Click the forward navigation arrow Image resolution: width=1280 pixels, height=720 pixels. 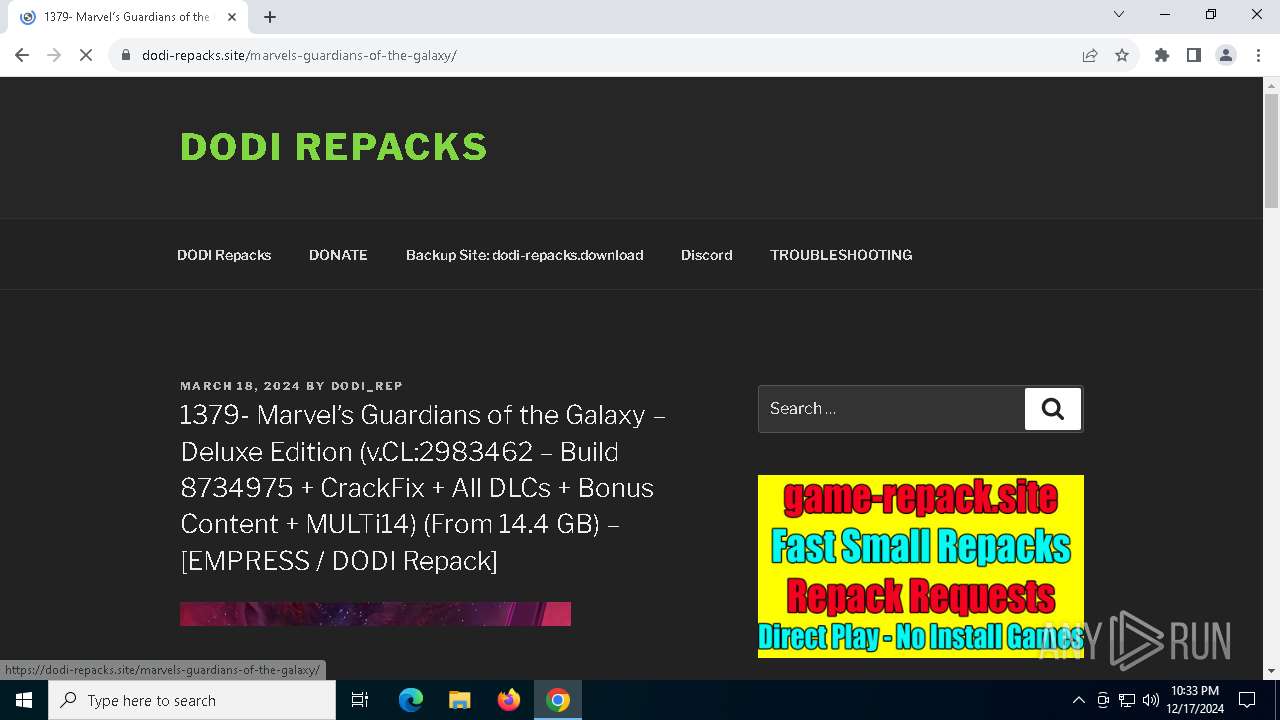coord(54,55)
